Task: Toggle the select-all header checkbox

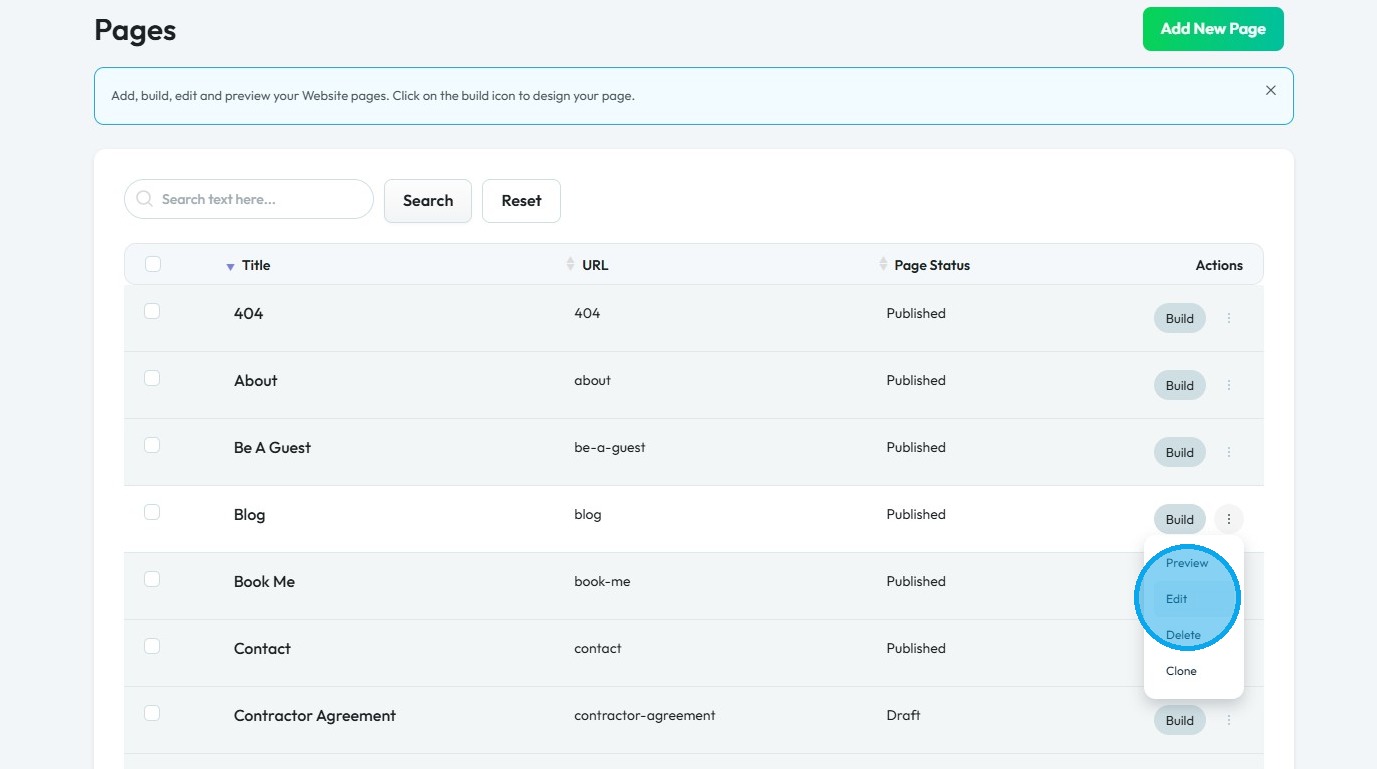Action: coord(153,264)
